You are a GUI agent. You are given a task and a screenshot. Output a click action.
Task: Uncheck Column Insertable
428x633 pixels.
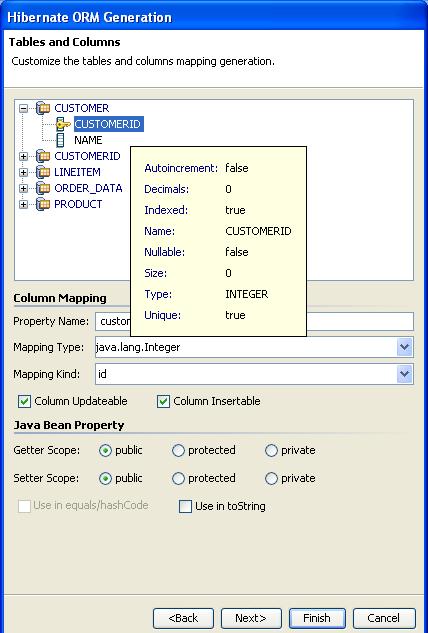[x=163, y=402]
